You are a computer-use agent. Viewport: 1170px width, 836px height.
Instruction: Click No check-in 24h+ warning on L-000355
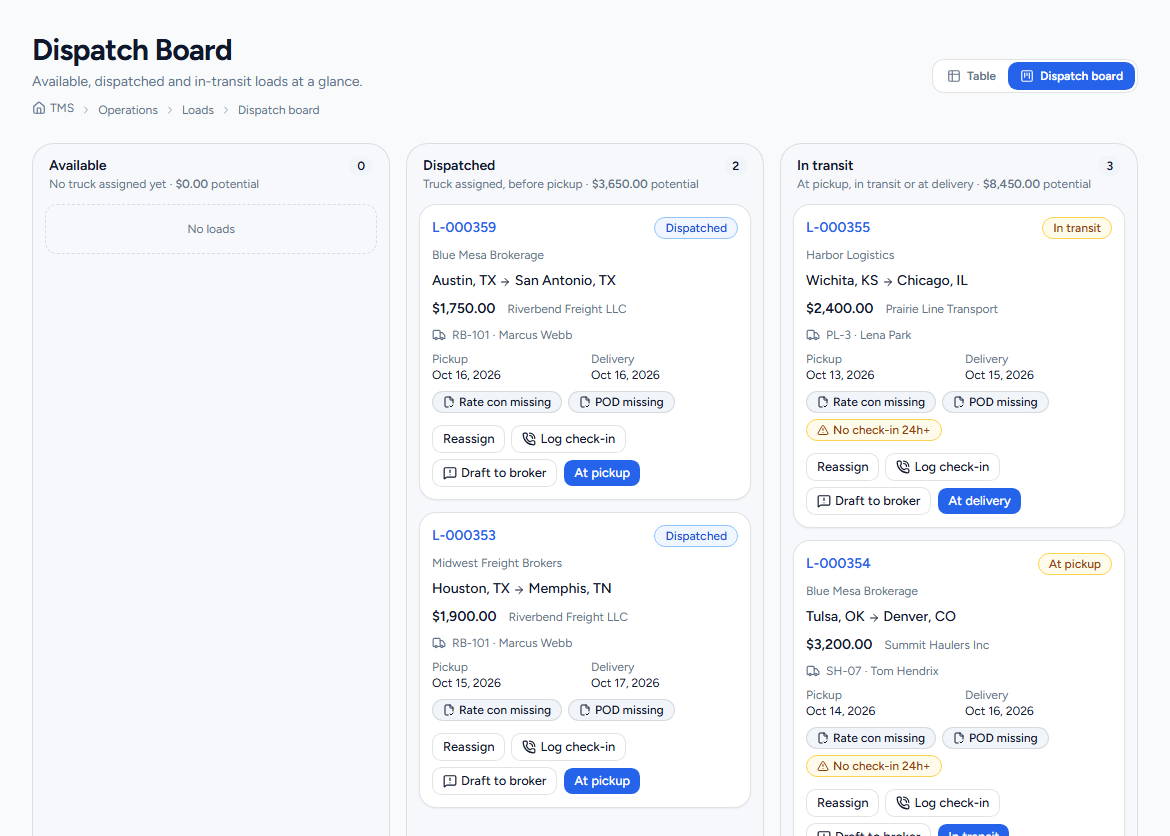tap(874, 430)
